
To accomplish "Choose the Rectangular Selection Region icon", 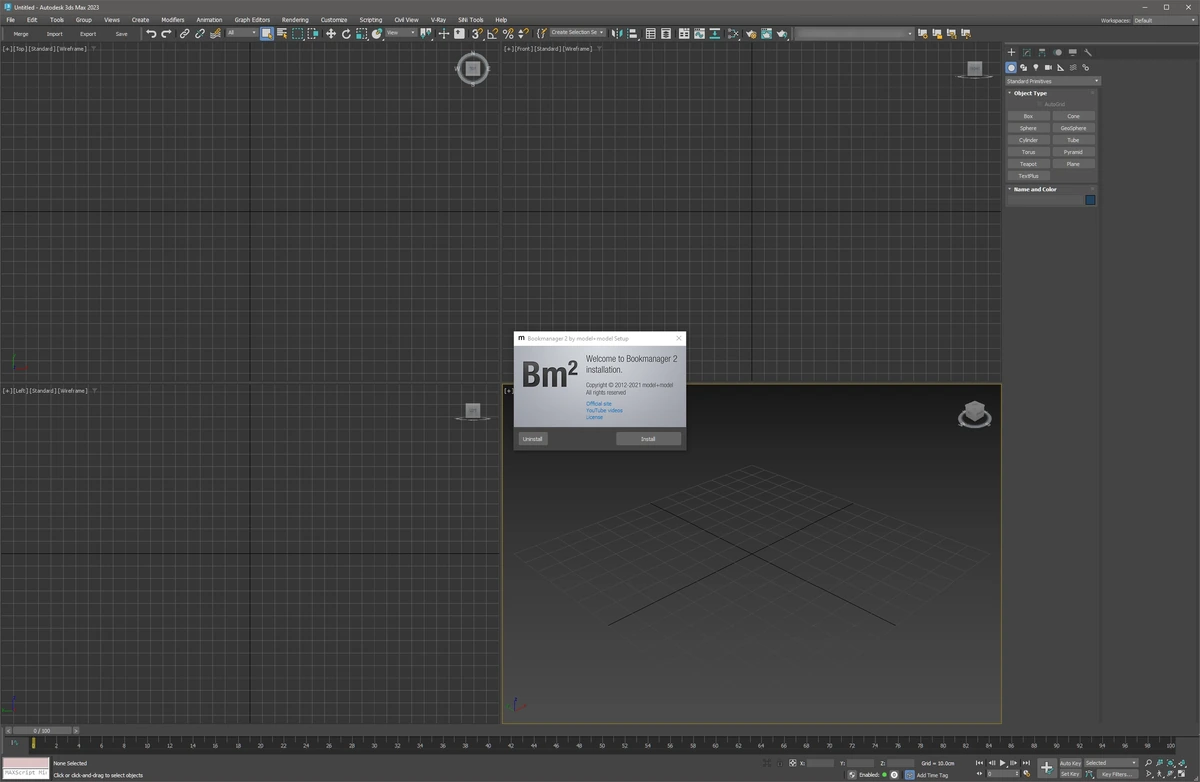I will pyautogui.click(x=297, y=33).
